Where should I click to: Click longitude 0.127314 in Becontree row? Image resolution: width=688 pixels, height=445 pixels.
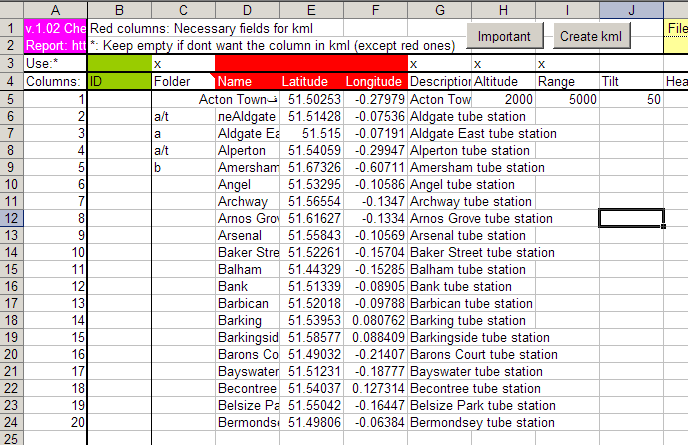coord(376,388)
